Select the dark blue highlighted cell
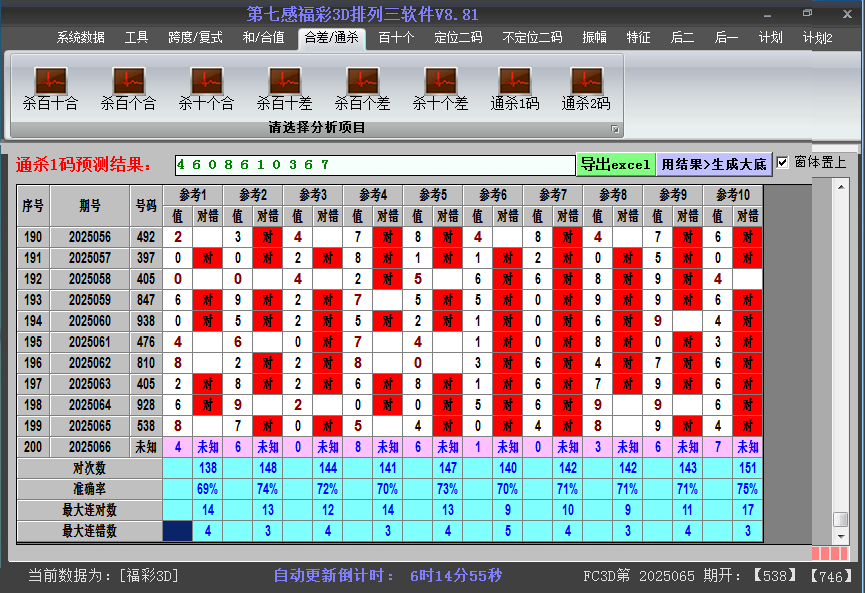Screen dimensions: 865x593 (x=178, y=531)
